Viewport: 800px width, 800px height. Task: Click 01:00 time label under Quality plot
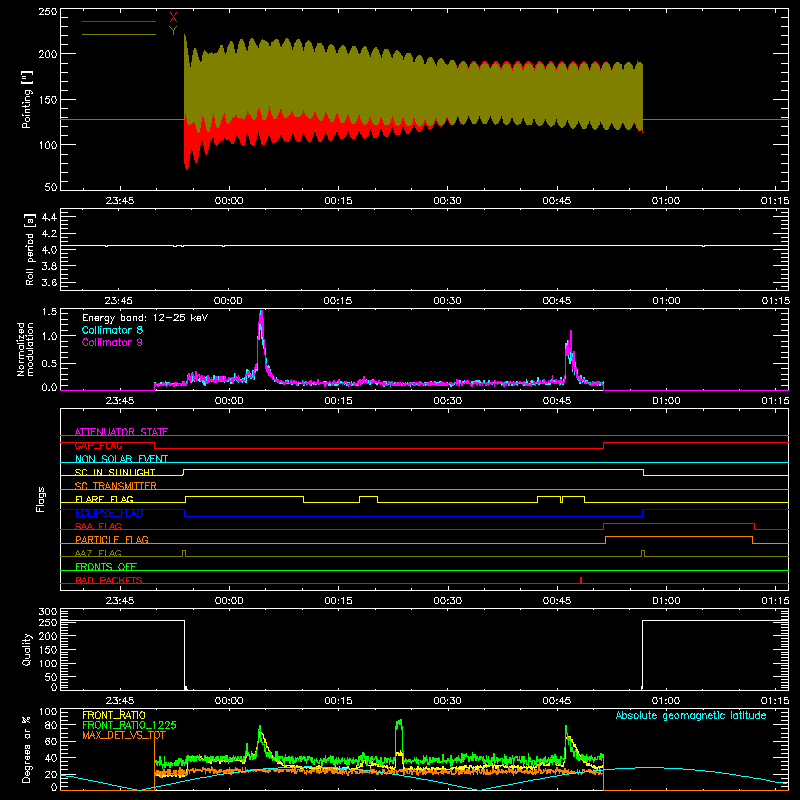point(666,701)
